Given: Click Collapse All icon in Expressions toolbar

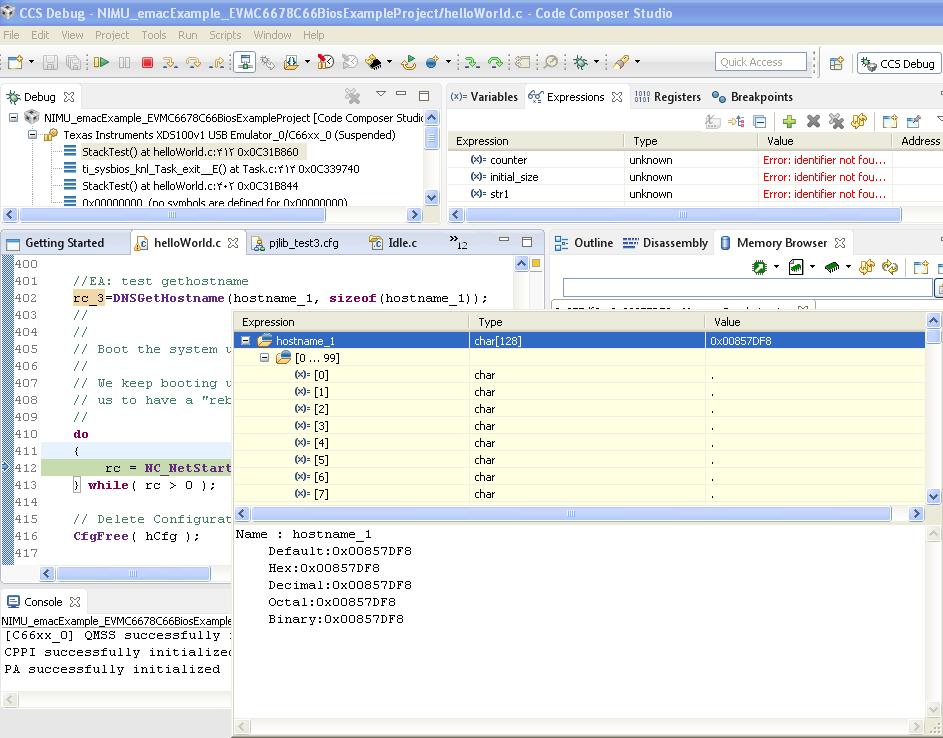Looking at the screenshot, I should pyautogui.click(x=760, y=121).
